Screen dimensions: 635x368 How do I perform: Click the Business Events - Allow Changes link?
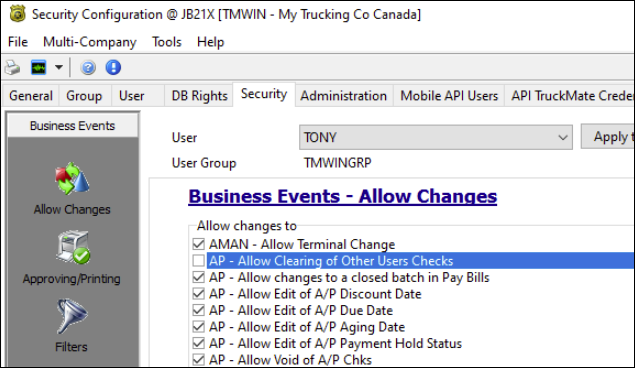[x=343, y=196]
